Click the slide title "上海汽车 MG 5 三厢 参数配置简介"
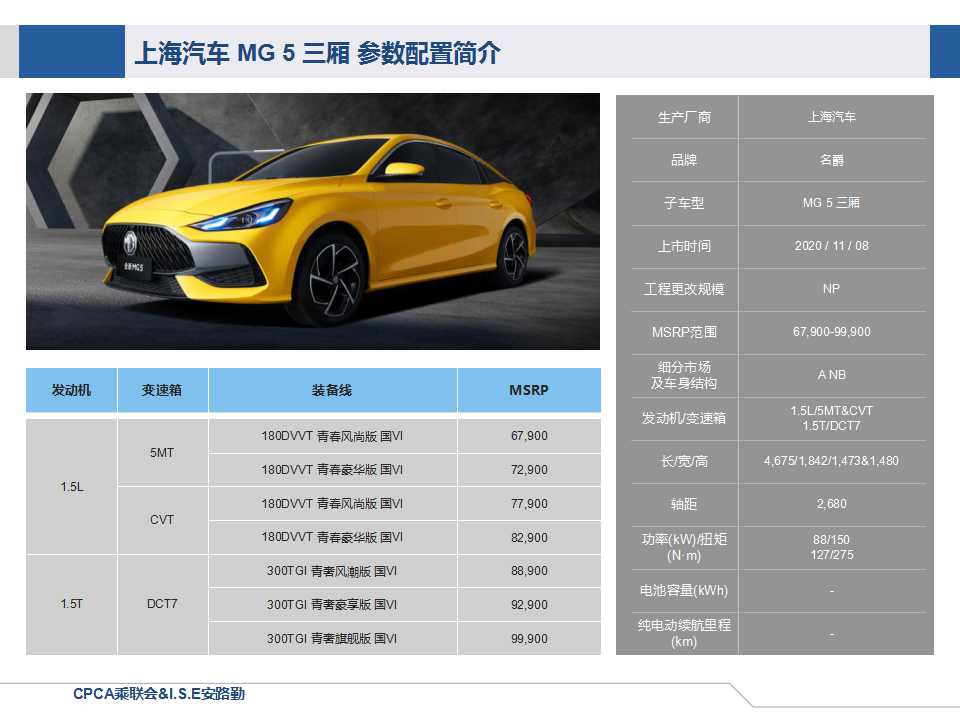Viewport: 960px width, 720px height. coord(317,53)
